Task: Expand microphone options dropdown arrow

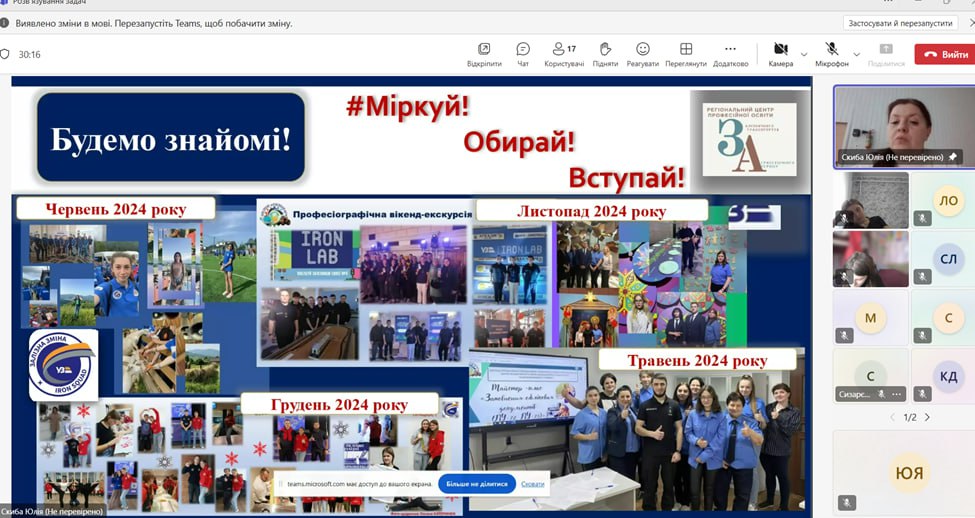Action: (x=856, y=55)
